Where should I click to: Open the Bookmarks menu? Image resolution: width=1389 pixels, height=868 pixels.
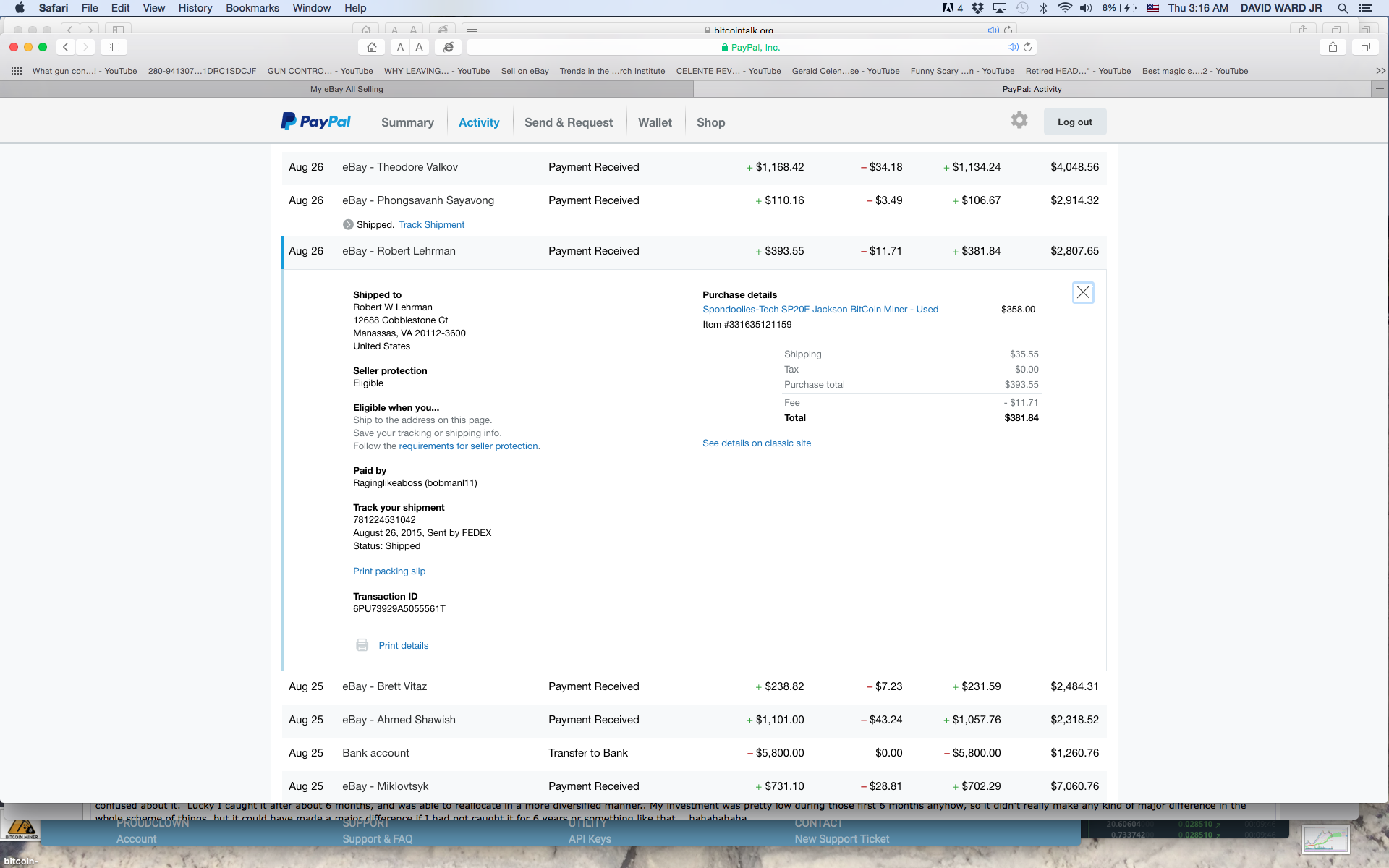pyautogui.click(x=252, y=8)
